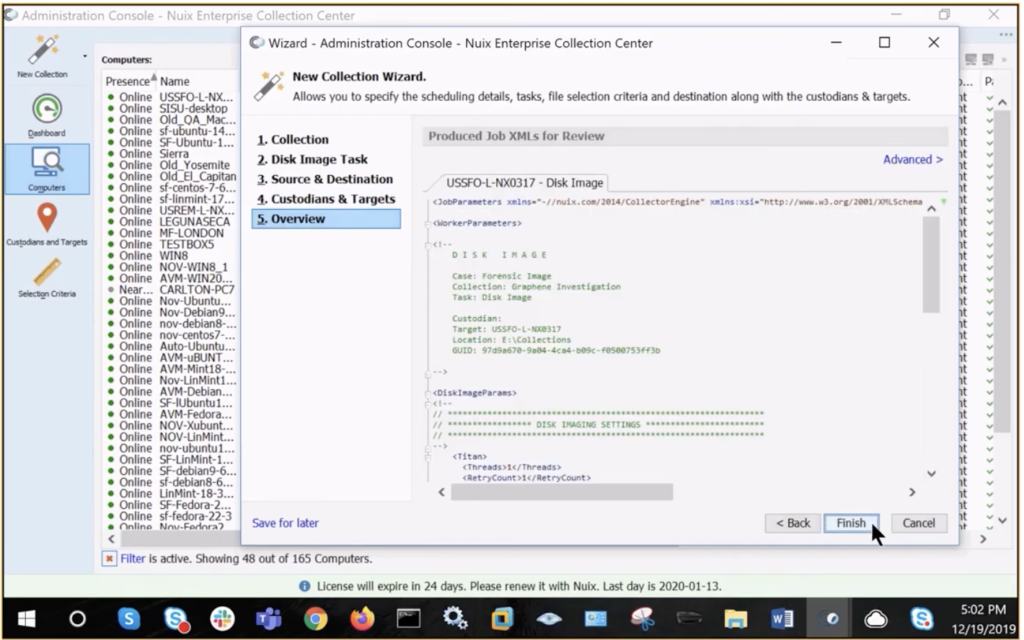Collapse the WorkerParameters XML fold marker
This screenshot has width=1024, height=640.
point(428,224)
